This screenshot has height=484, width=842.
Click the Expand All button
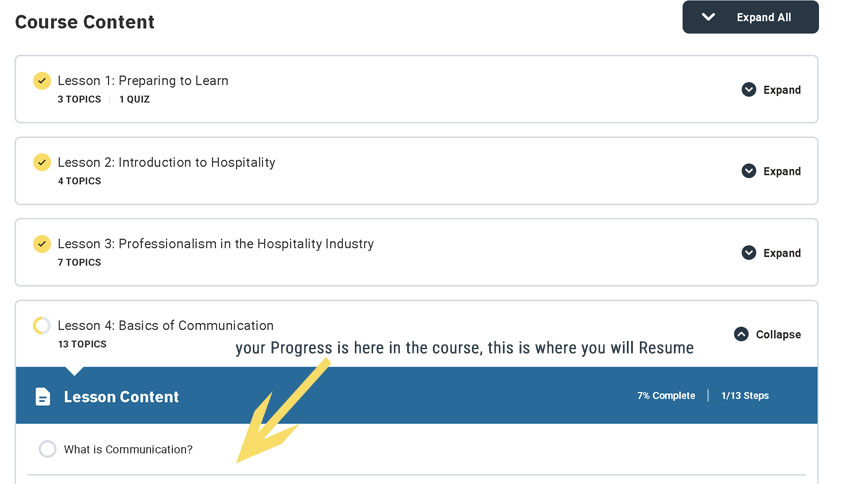pyautogui.click(x=751, y=17)
